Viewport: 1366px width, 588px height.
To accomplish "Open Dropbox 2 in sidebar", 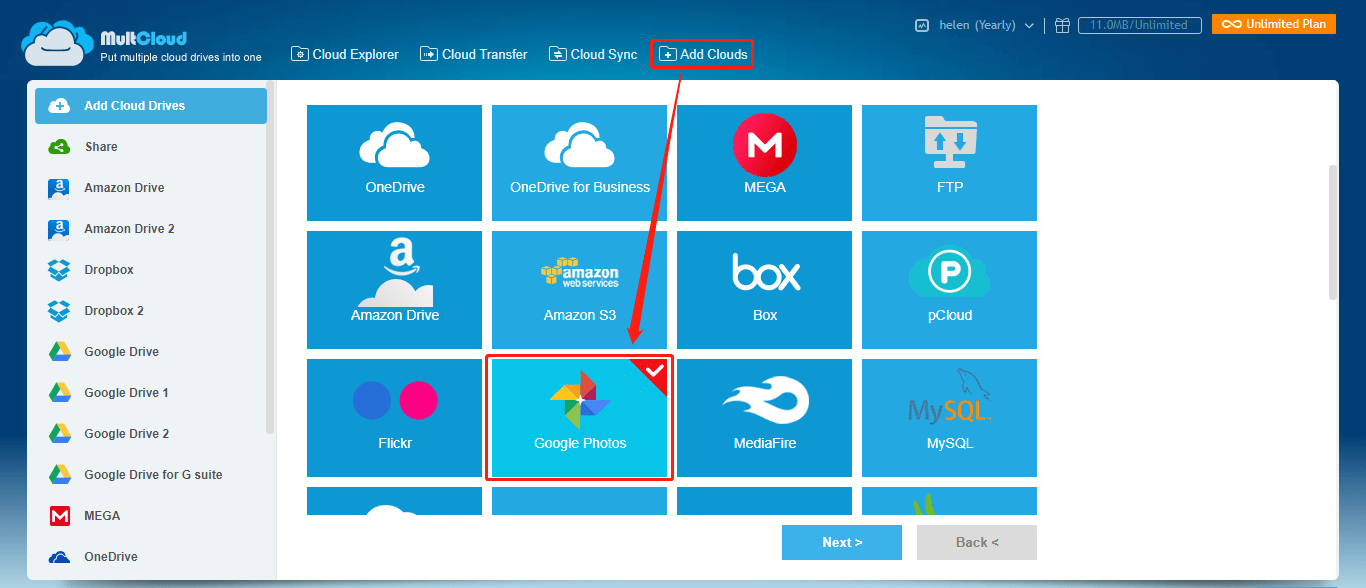I will point(151,311).
